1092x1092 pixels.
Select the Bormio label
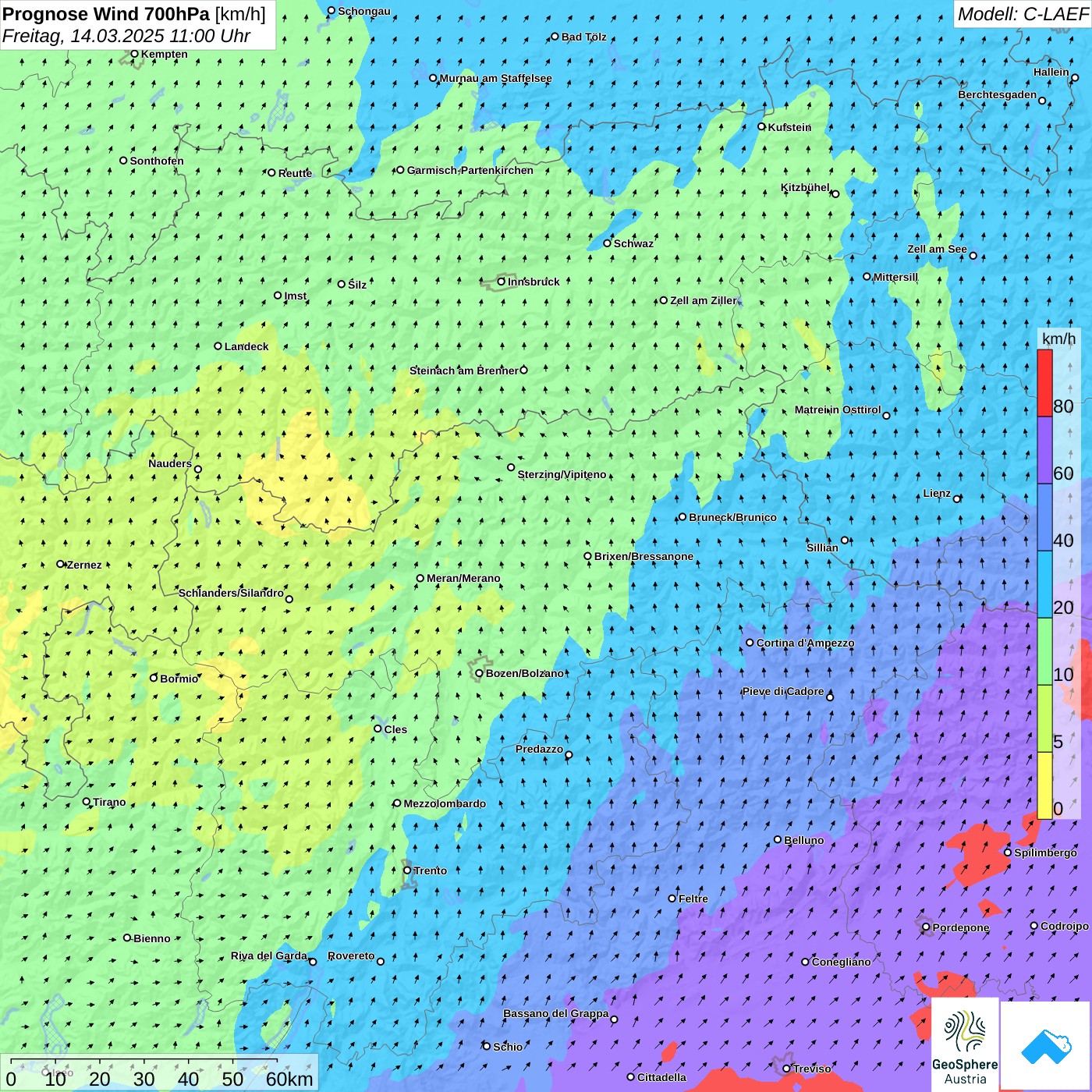tap(179, 679)
